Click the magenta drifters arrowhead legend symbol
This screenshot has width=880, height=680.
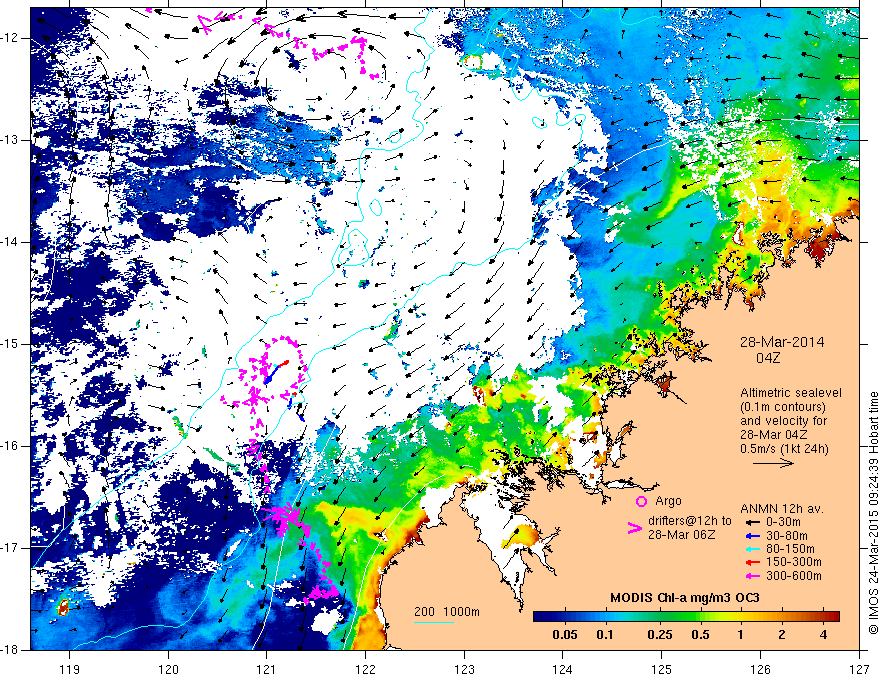634,528
